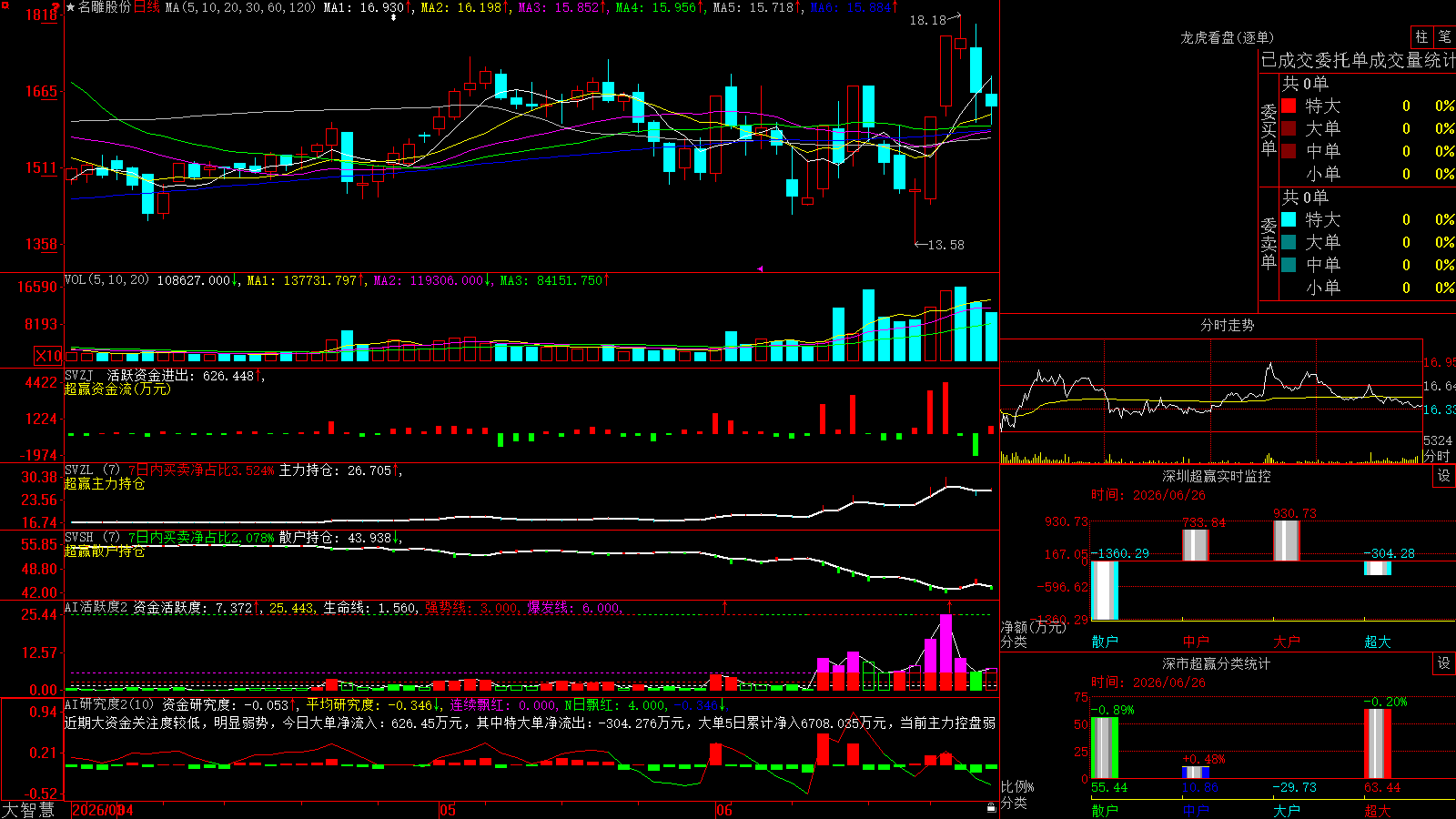
Task: Click the 深圳超赢实时监控 panel title
Action: [x=1217, y=476]
